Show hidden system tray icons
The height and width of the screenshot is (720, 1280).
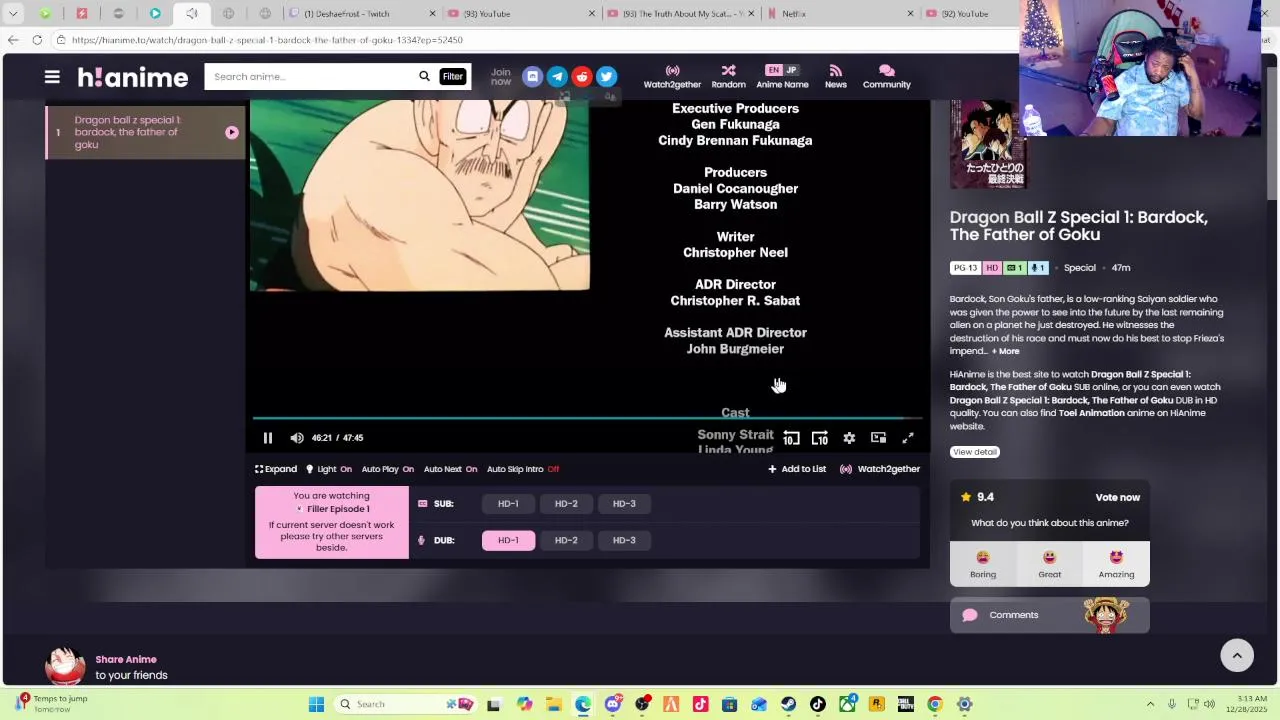(x=1150, y=704)
